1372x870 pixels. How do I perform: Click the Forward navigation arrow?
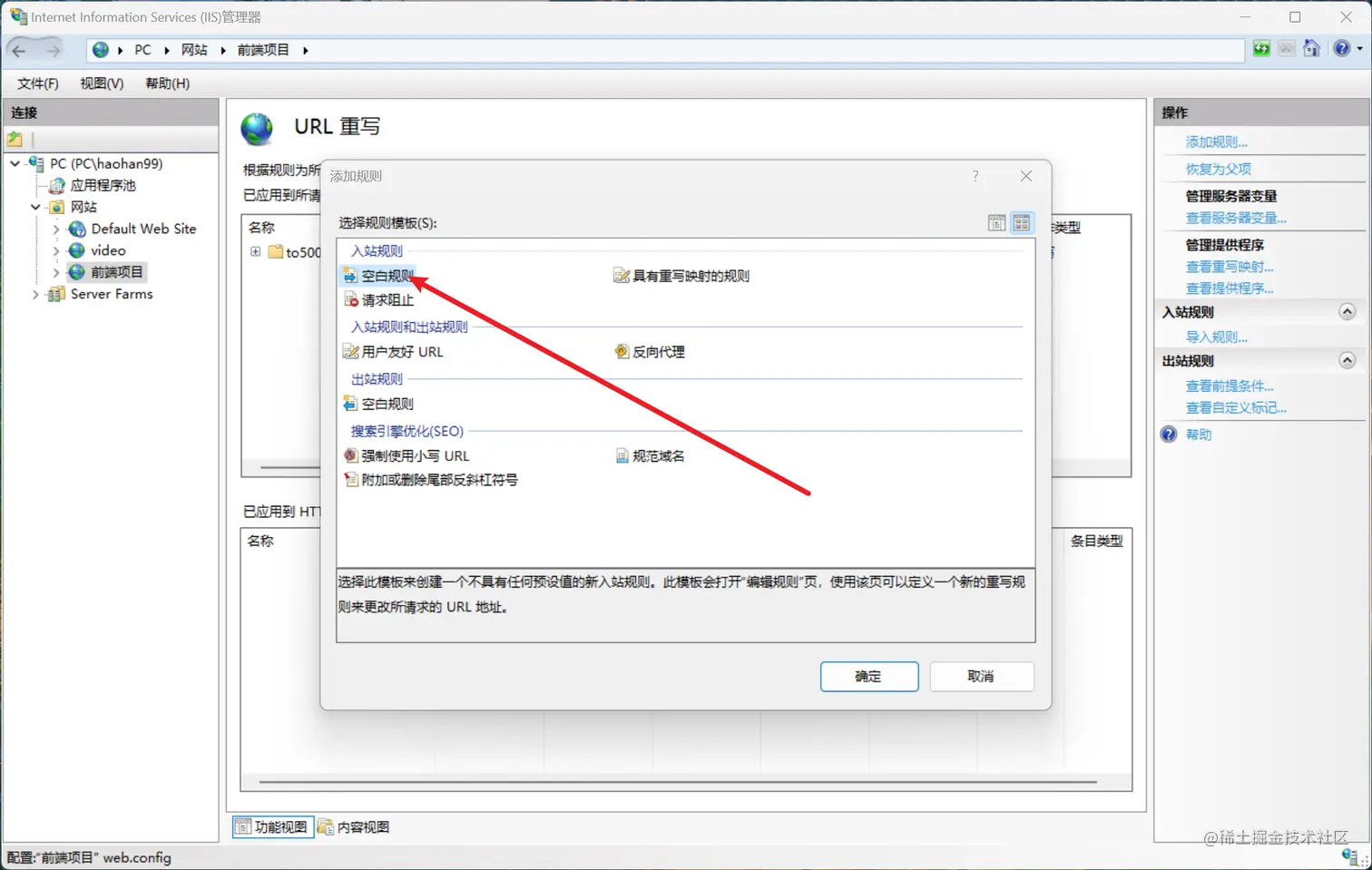(52, 50)
